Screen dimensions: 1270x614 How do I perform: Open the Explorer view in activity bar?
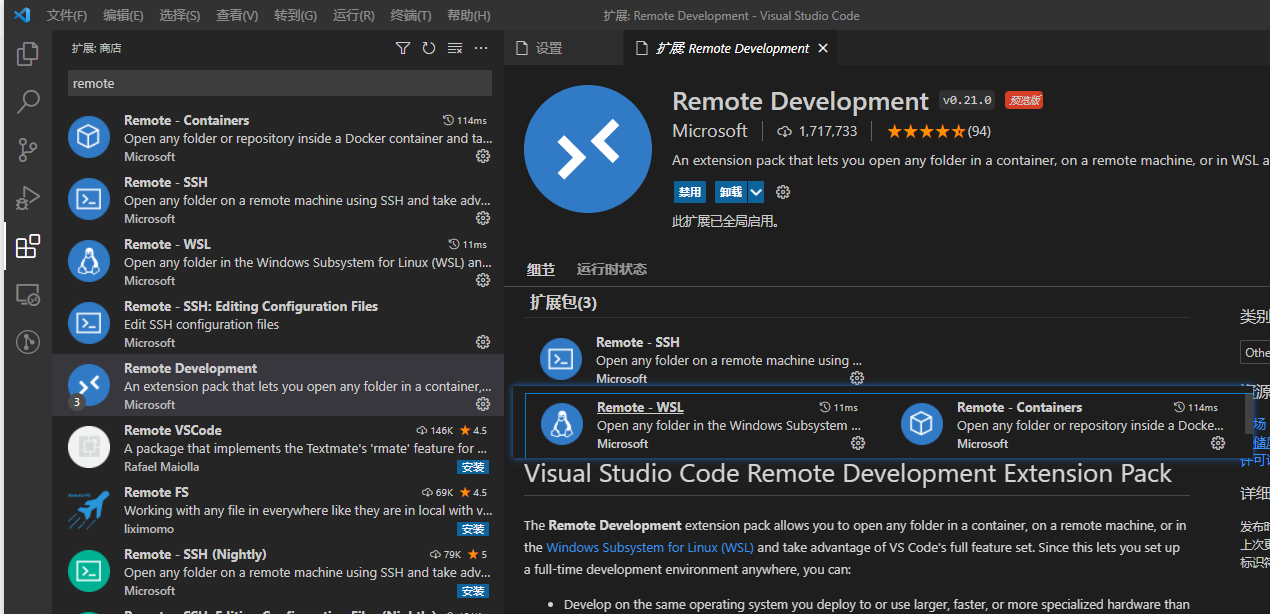click(x=28, y=53)
